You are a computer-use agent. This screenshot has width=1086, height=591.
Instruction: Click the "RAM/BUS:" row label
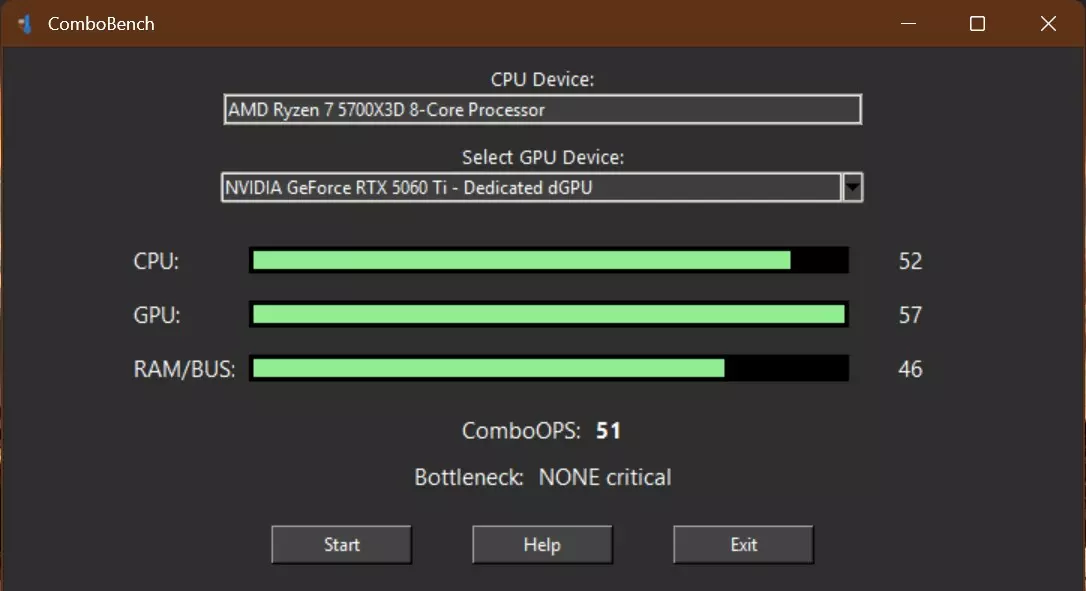(184, 369)
